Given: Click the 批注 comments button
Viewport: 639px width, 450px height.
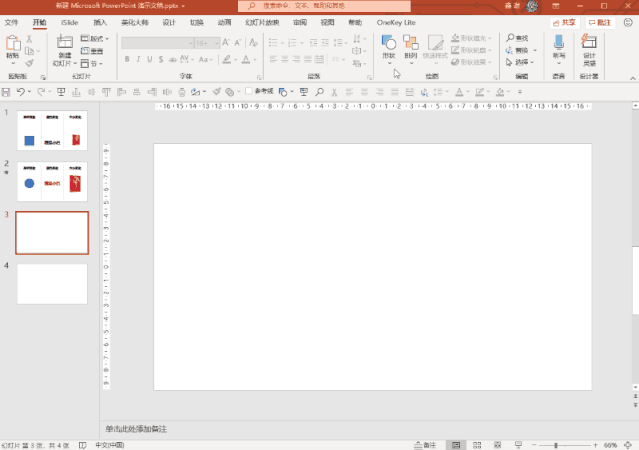Looking at the screenshot, I should click(x=600, y=21).
